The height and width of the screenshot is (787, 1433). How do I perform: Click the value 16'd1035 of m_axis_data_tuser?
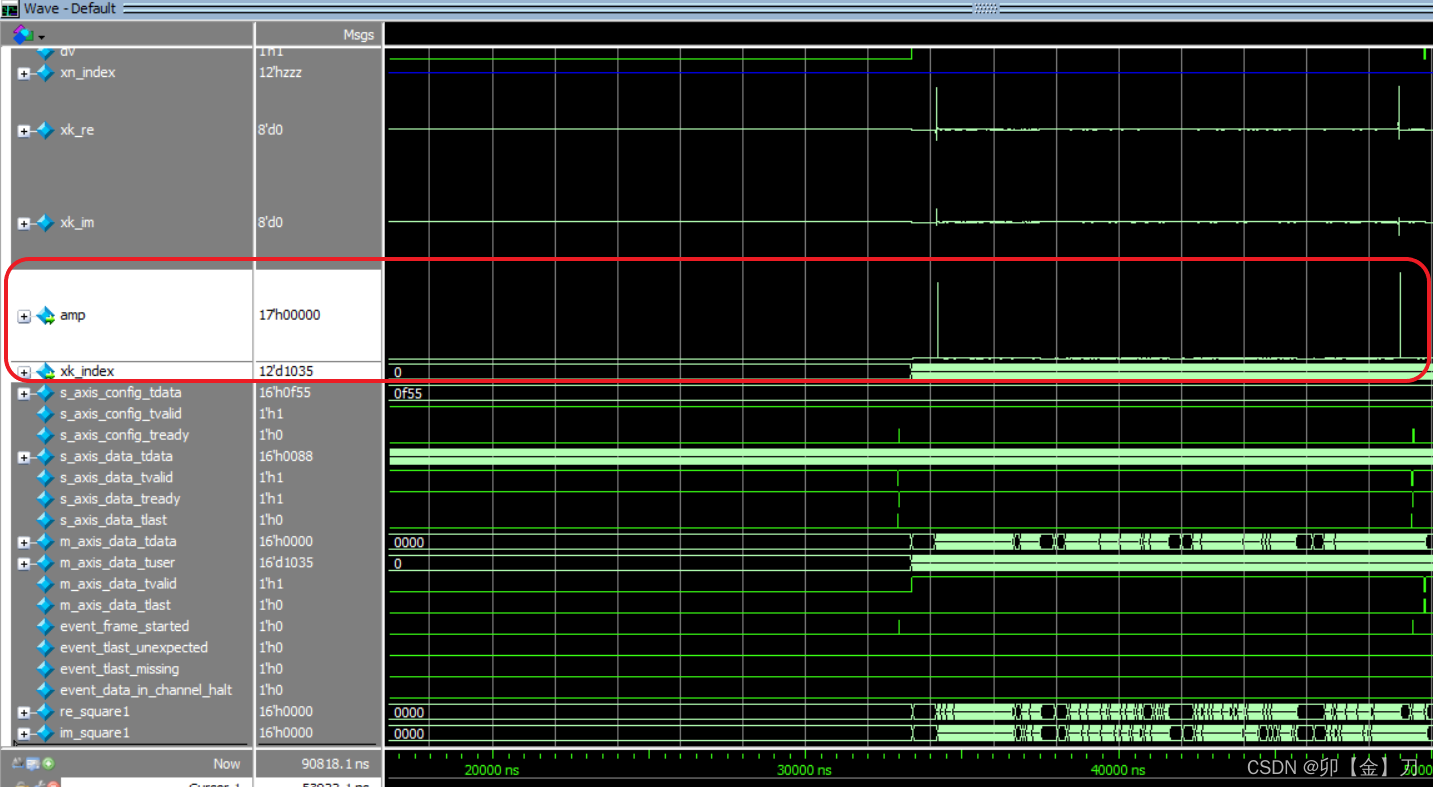click(x=286, y=562)
